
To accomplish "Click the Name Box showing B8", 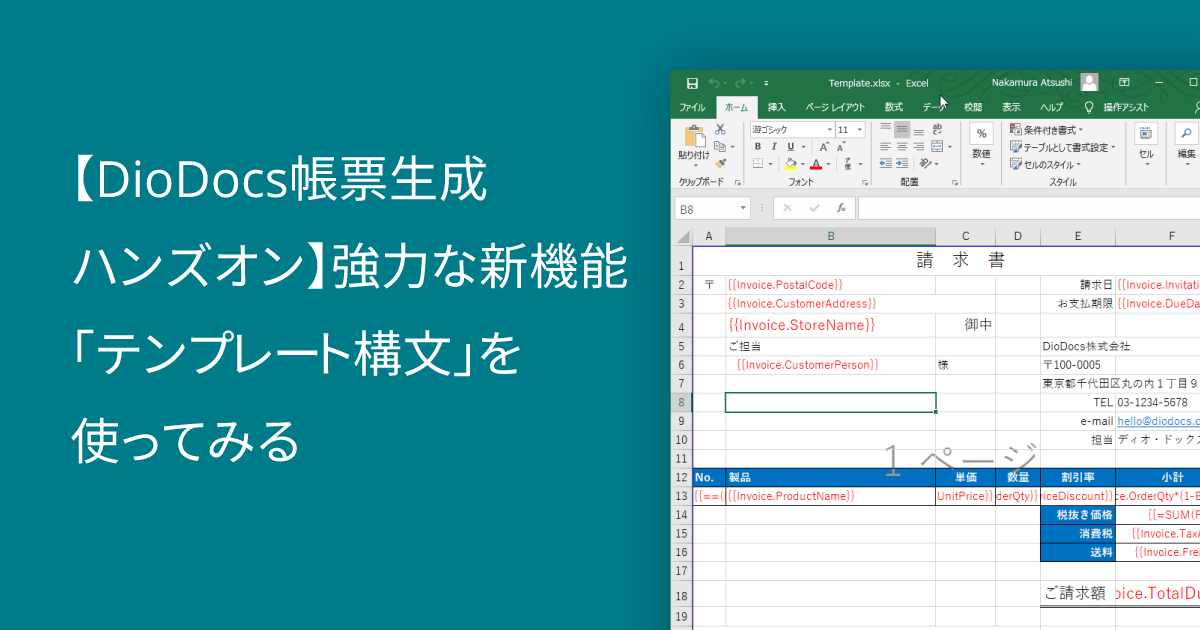I will click(713, 209).
